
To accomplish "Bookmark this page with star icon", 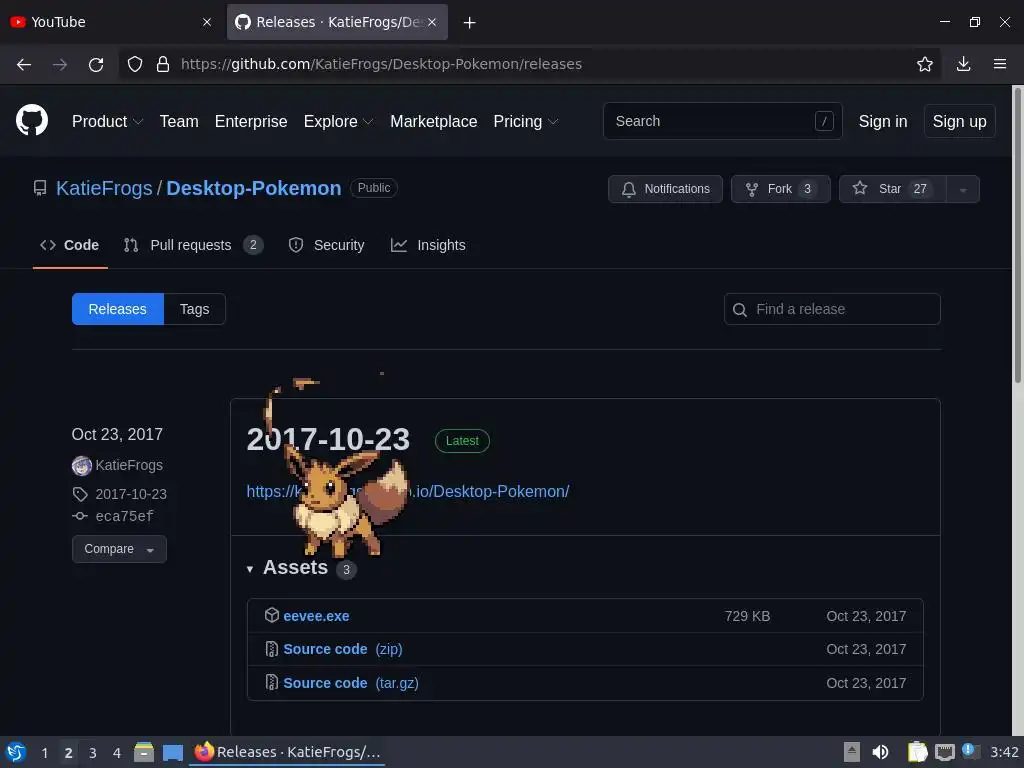I will (x=924, y=64).
